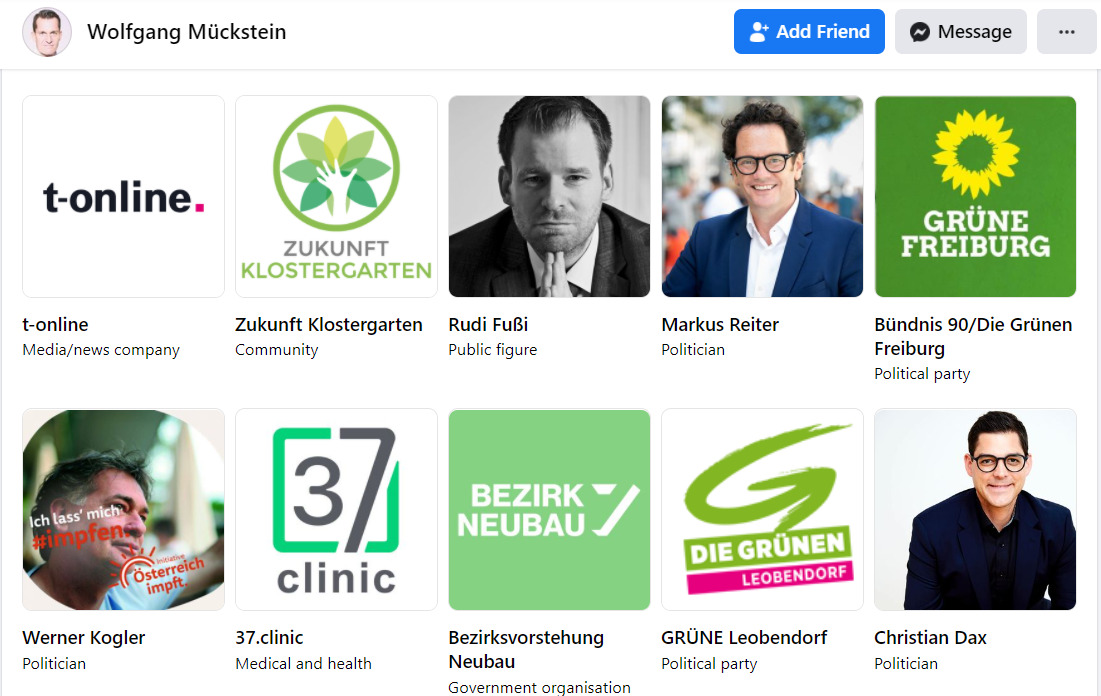Open Messenger via the Message button
Screen dimensions: 1101x696
click(x=961, y=32)
